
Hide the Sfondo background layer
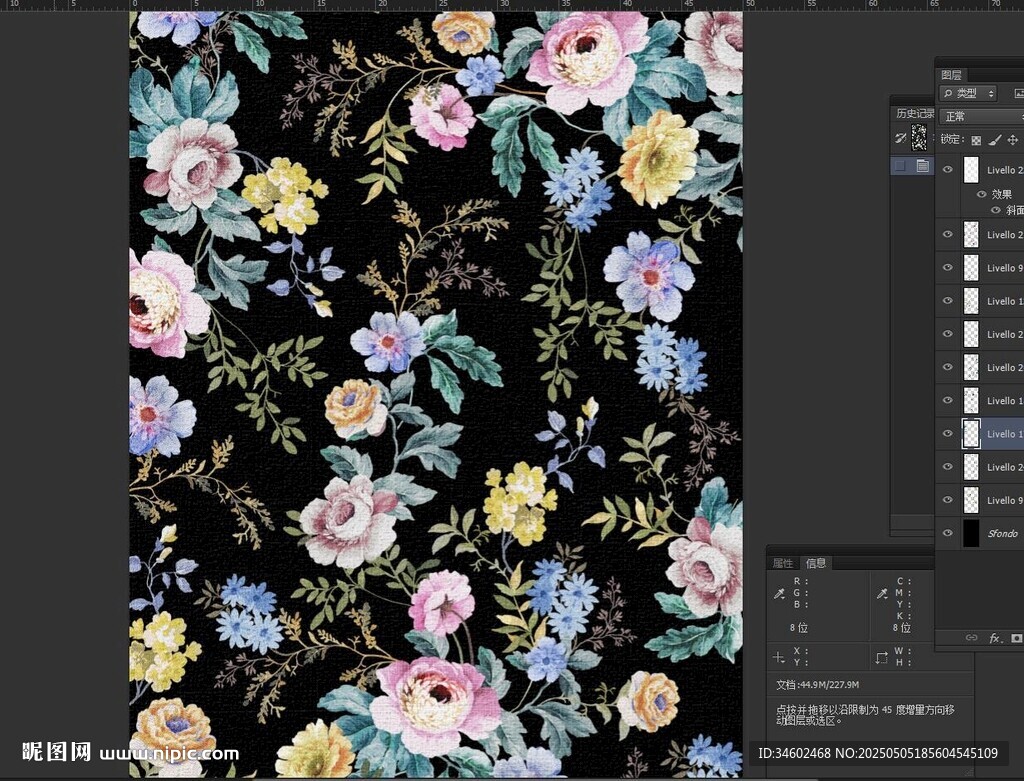pos(948,533)
